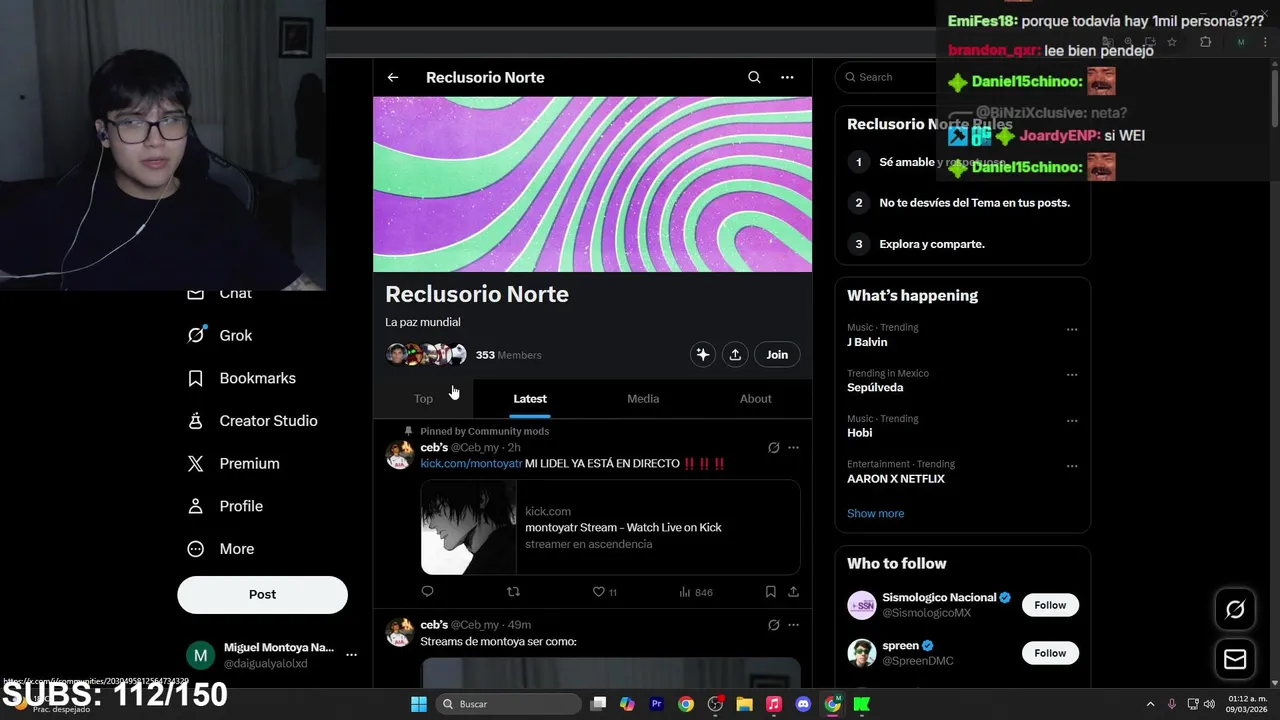1280x720 pixels.
Task: Share the community with the upload icon
Action: coord(735,354)
